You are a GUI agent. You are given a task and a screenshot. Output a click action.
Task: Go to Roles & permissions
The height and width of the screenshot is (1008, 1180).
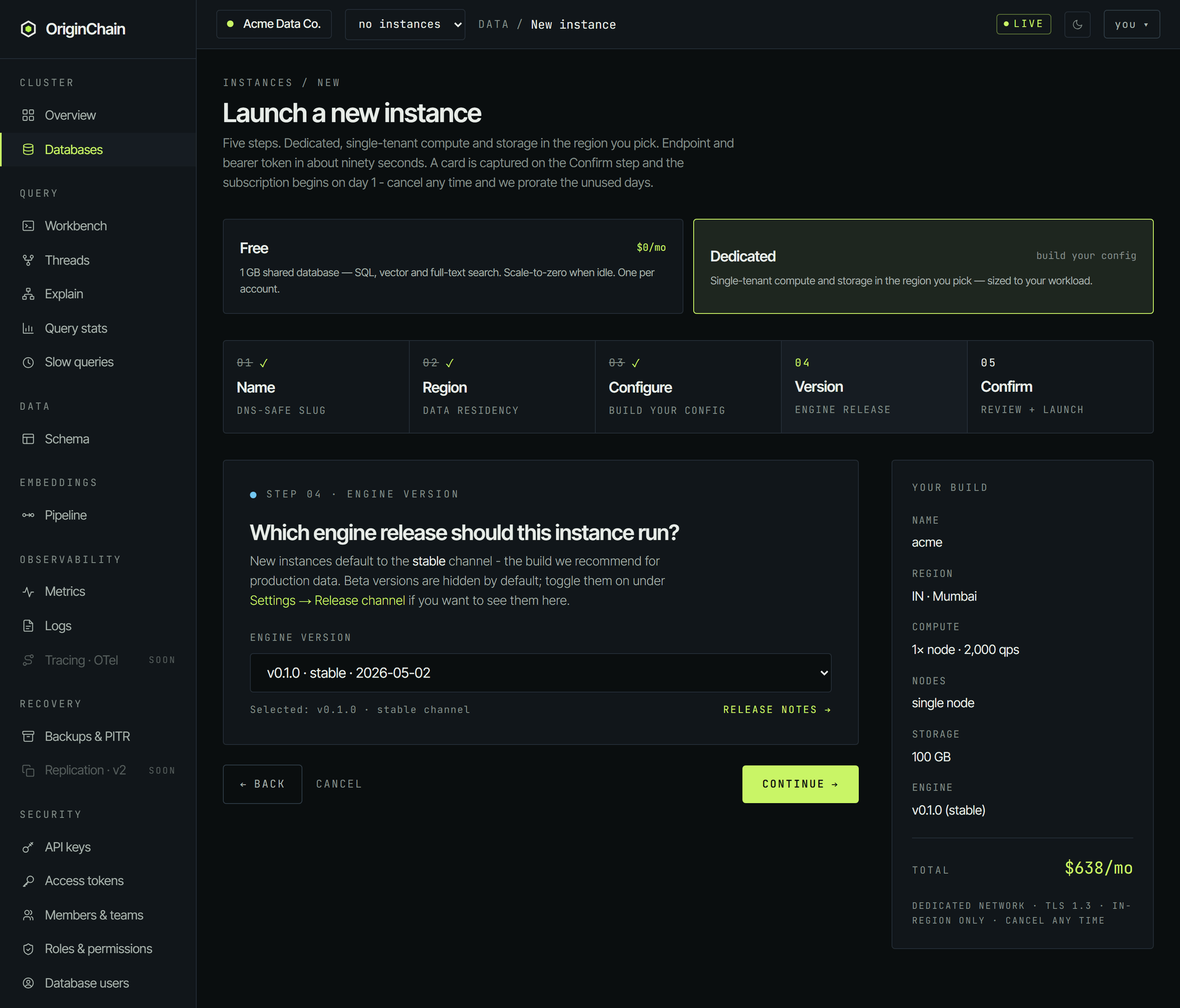pyautogui.click(x=98, y=949)
